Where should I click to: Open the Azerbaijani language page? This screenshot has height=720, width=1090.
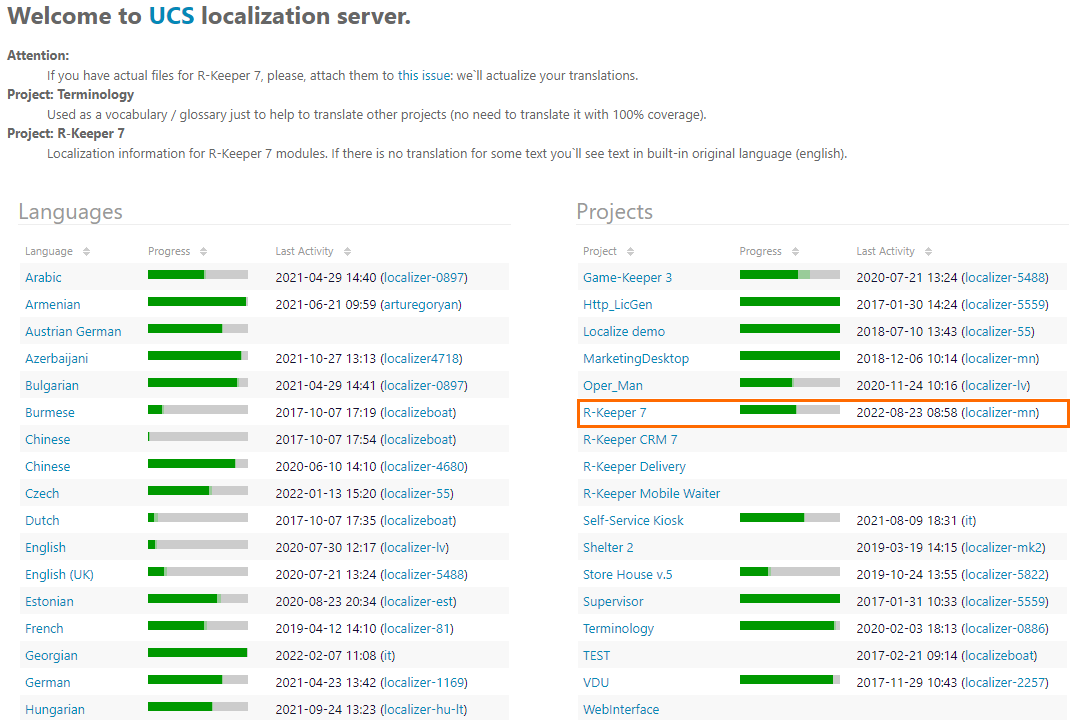pos(56,359)
